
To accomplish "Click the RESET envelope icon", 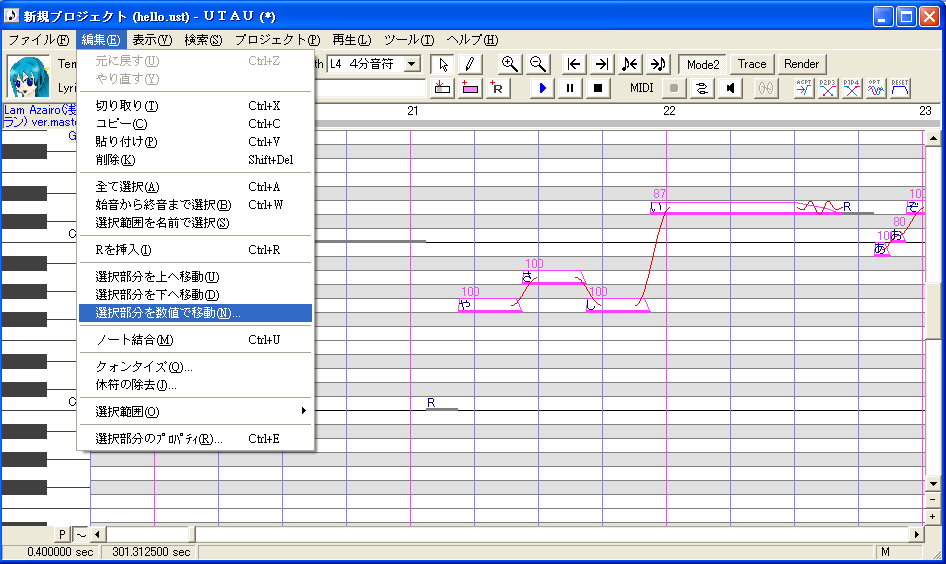I will [x=900, y=88].
